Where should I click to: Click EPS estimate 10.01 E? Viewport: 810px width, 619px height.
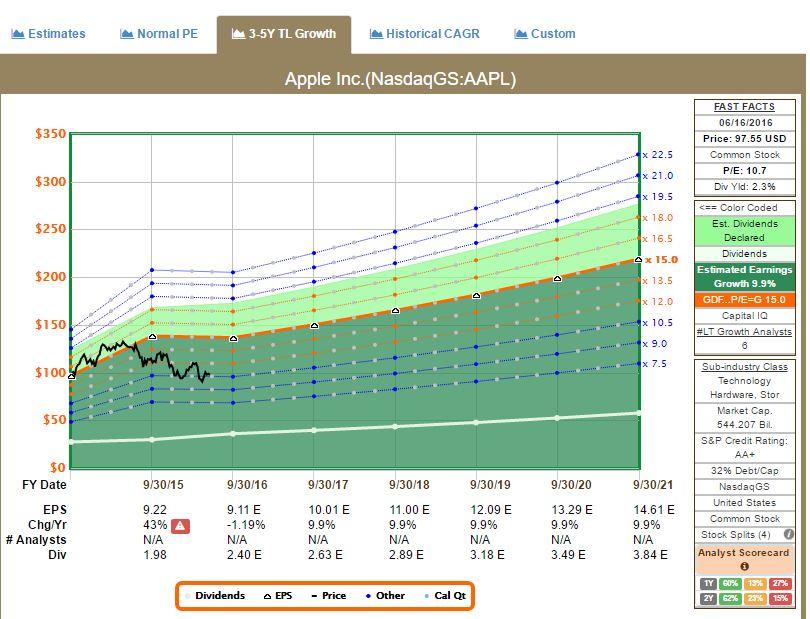coord(329,510)
